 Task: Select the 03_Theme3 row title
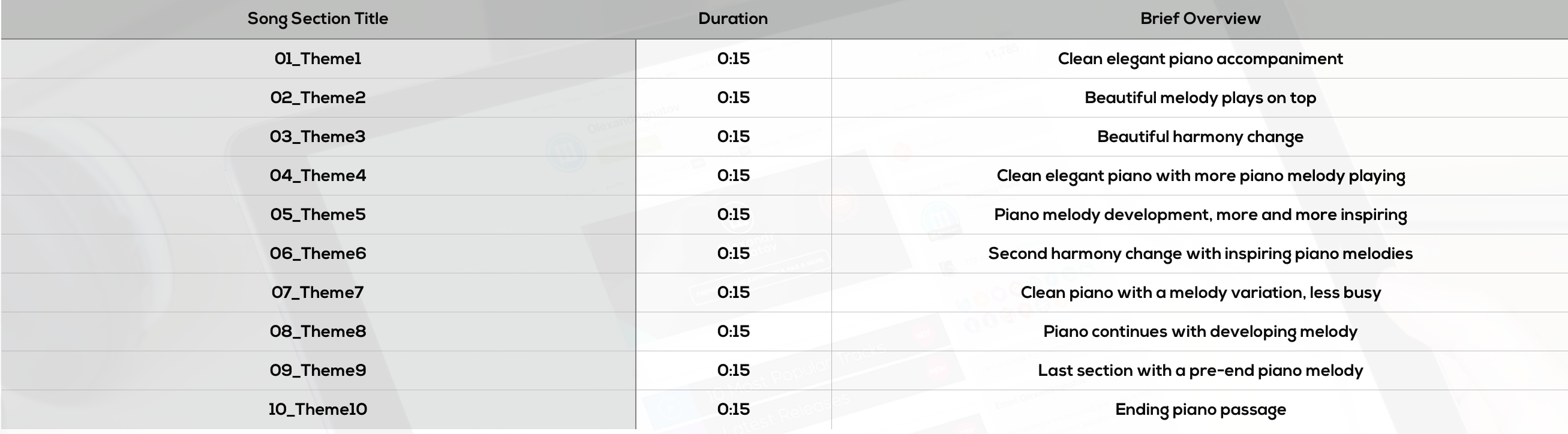pyautogui.click(x=318, y=136)
